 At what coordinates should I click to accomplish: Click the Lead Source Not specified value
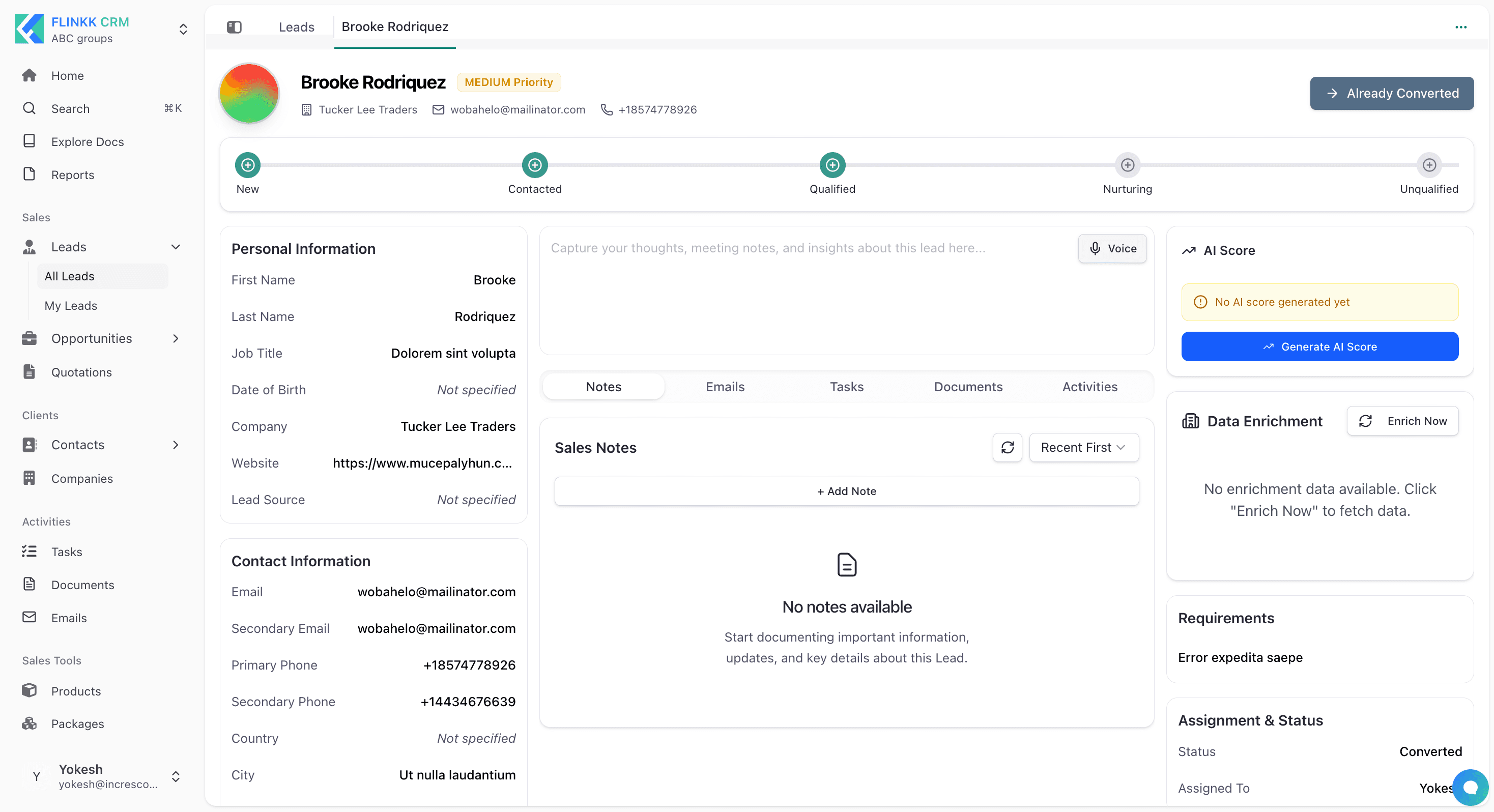(476, 500)
